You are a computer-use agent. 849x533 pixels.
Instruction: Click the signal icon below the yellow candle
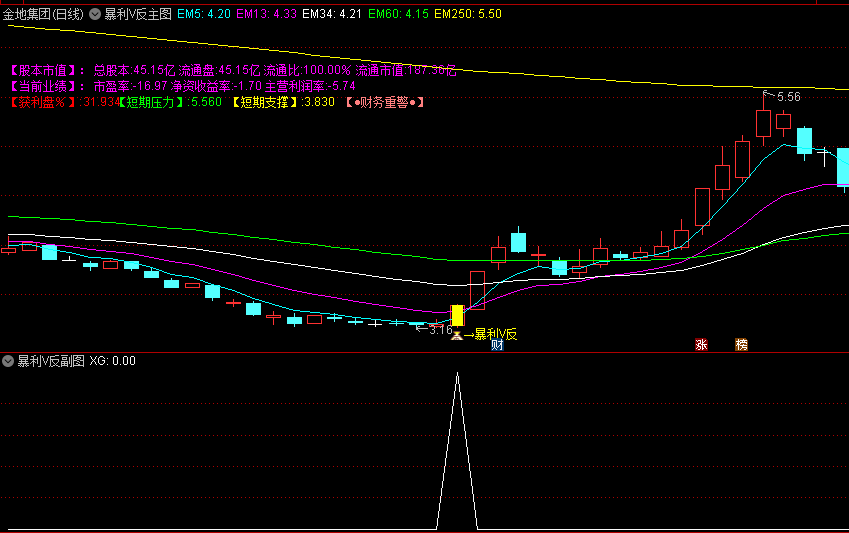(x=457, y=335)
